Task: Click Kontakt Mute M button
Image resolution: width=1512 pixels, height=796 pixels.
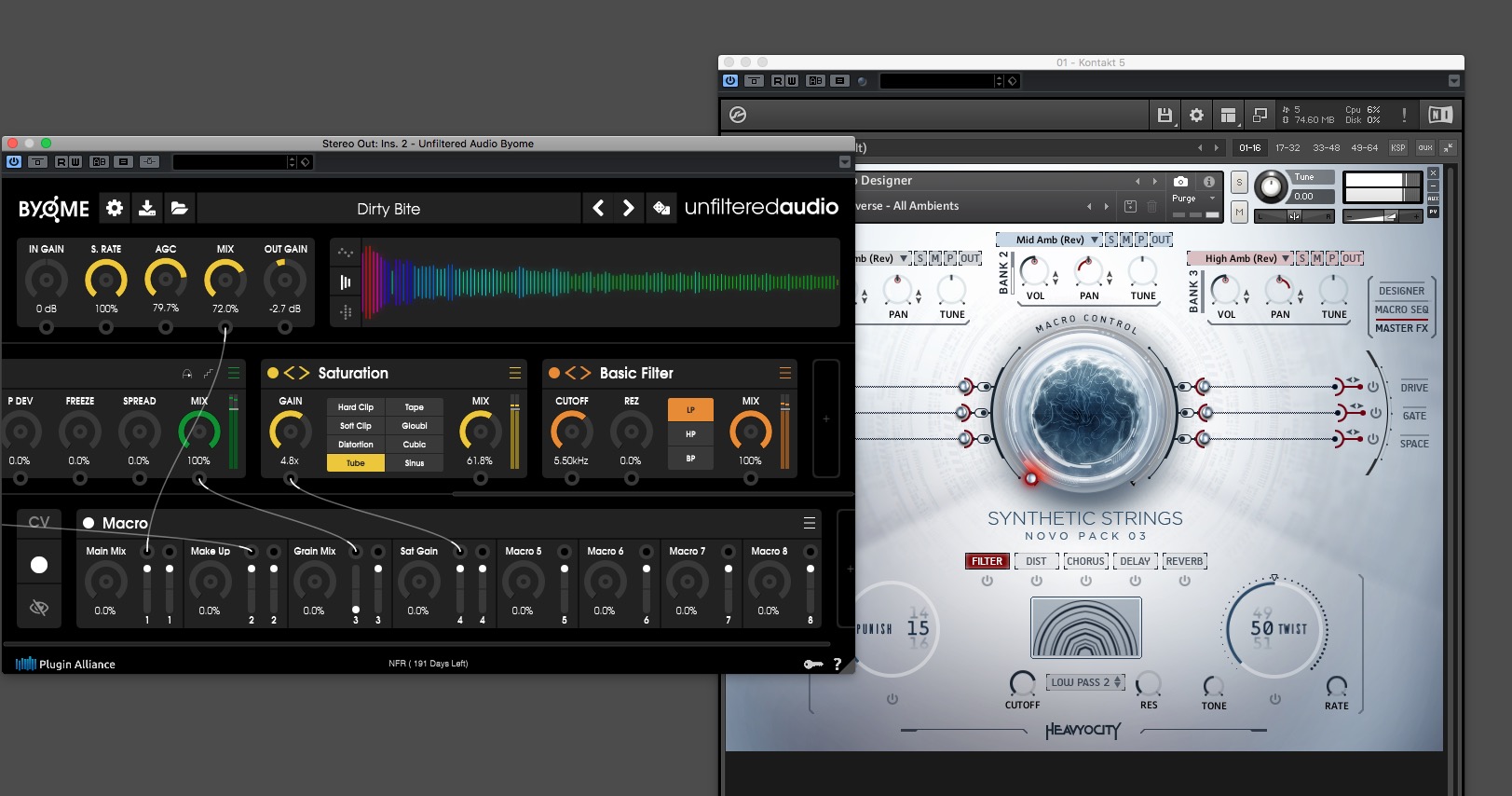Action: pyautogui.click(x=1239, y=213)
